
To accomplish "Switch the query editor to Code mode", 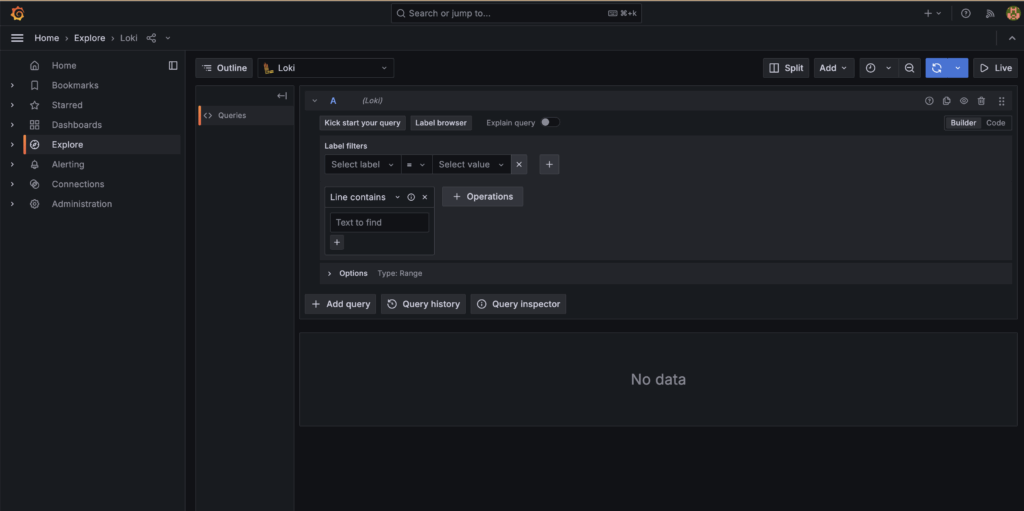I will 995,123.
